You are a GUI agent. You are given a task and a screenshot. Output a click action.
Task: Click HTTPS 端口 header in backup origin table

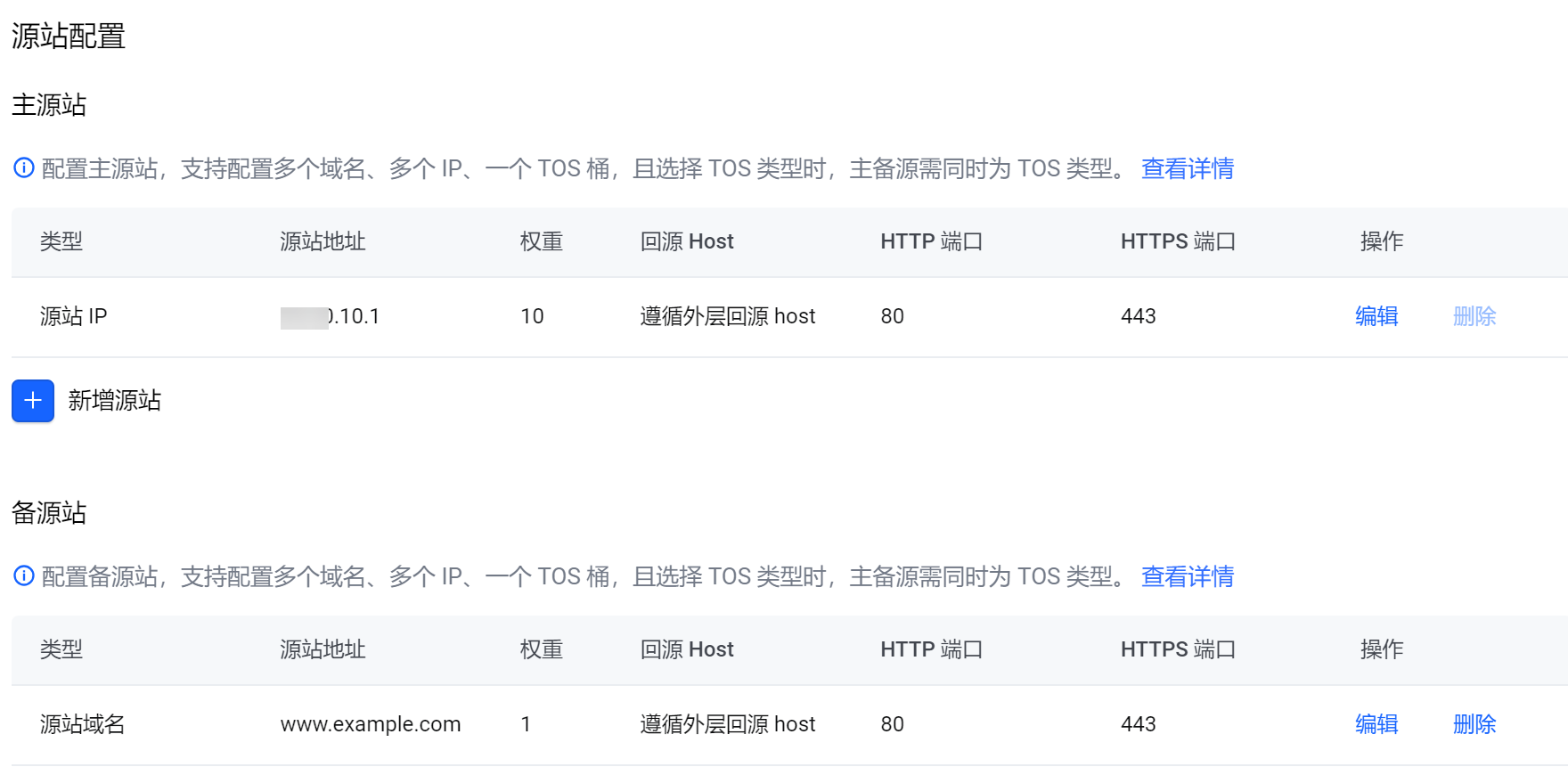(x=1177, y=649)
